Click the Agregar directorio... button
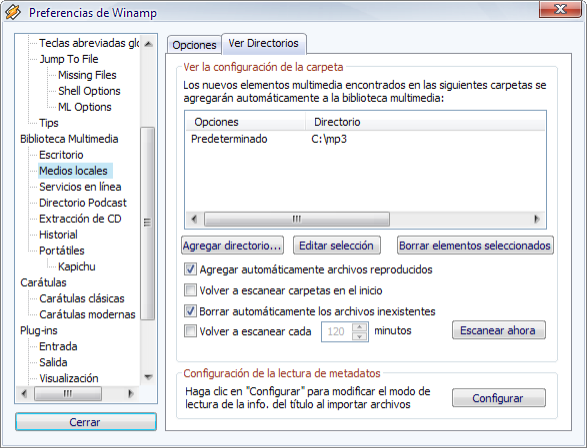The image size is (587, 448). click(x=232, y=246)
